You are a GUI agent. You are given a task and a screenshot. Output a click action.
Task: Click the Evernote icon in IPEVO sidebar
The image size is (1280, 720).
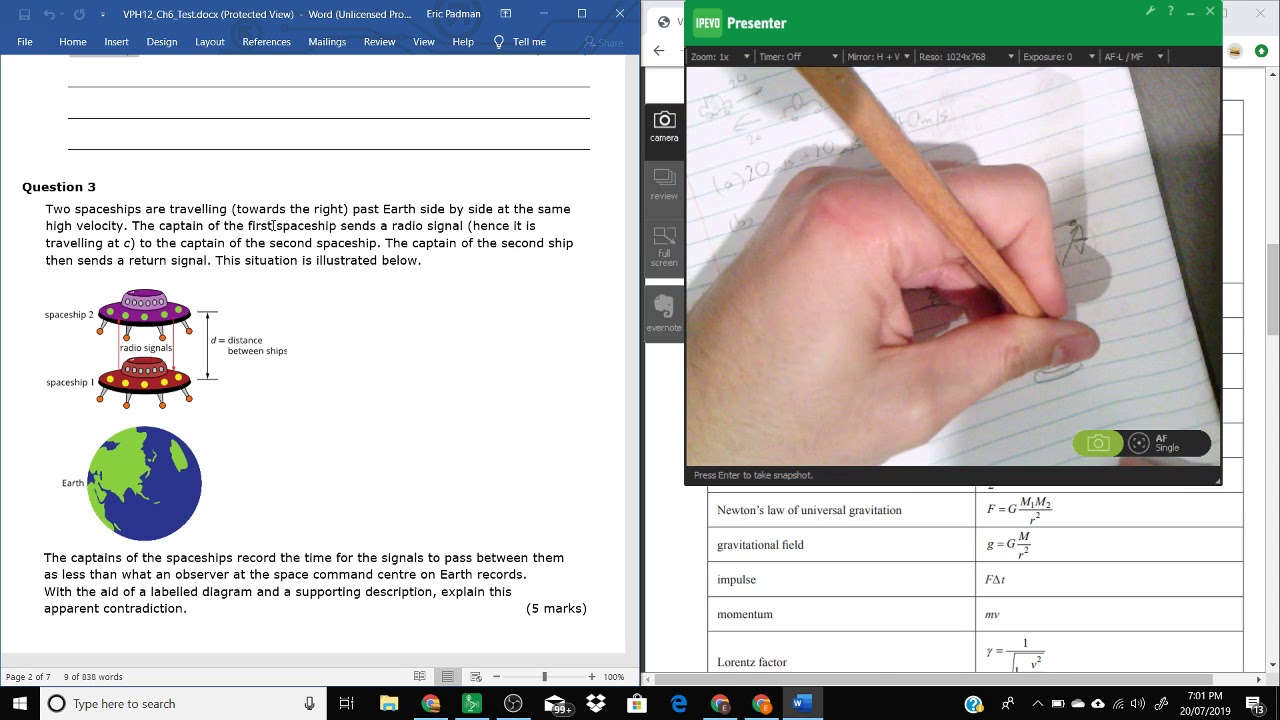click(x=663, y=313)
